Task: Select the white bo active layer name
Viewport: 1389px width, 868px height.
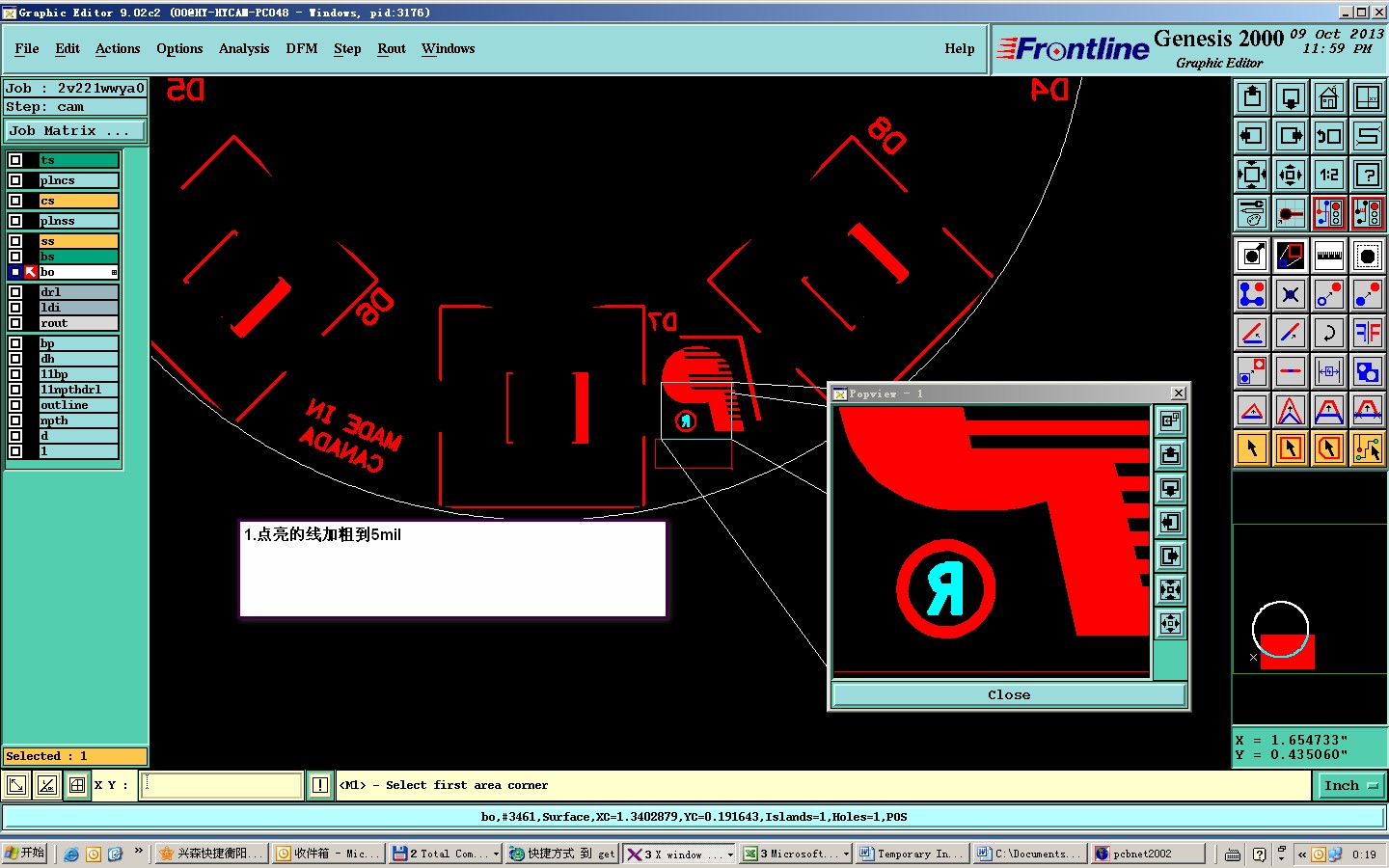Action: point(78,272)
